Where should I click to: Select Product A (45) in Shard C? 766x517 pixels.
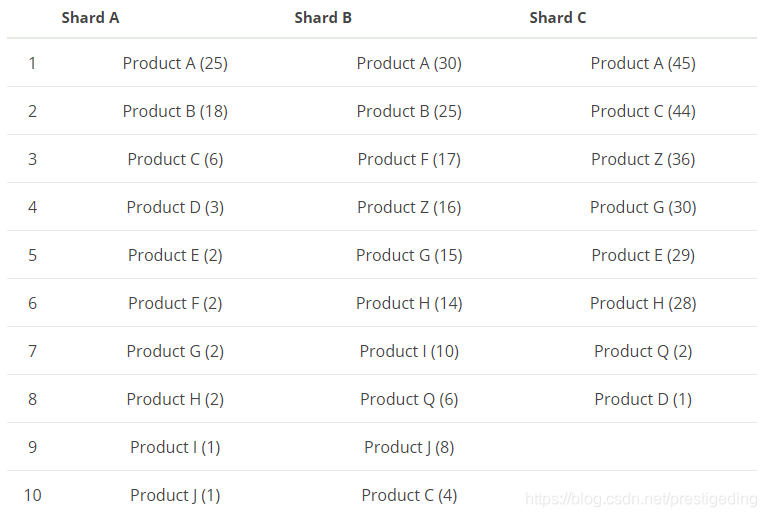(643, 64)
